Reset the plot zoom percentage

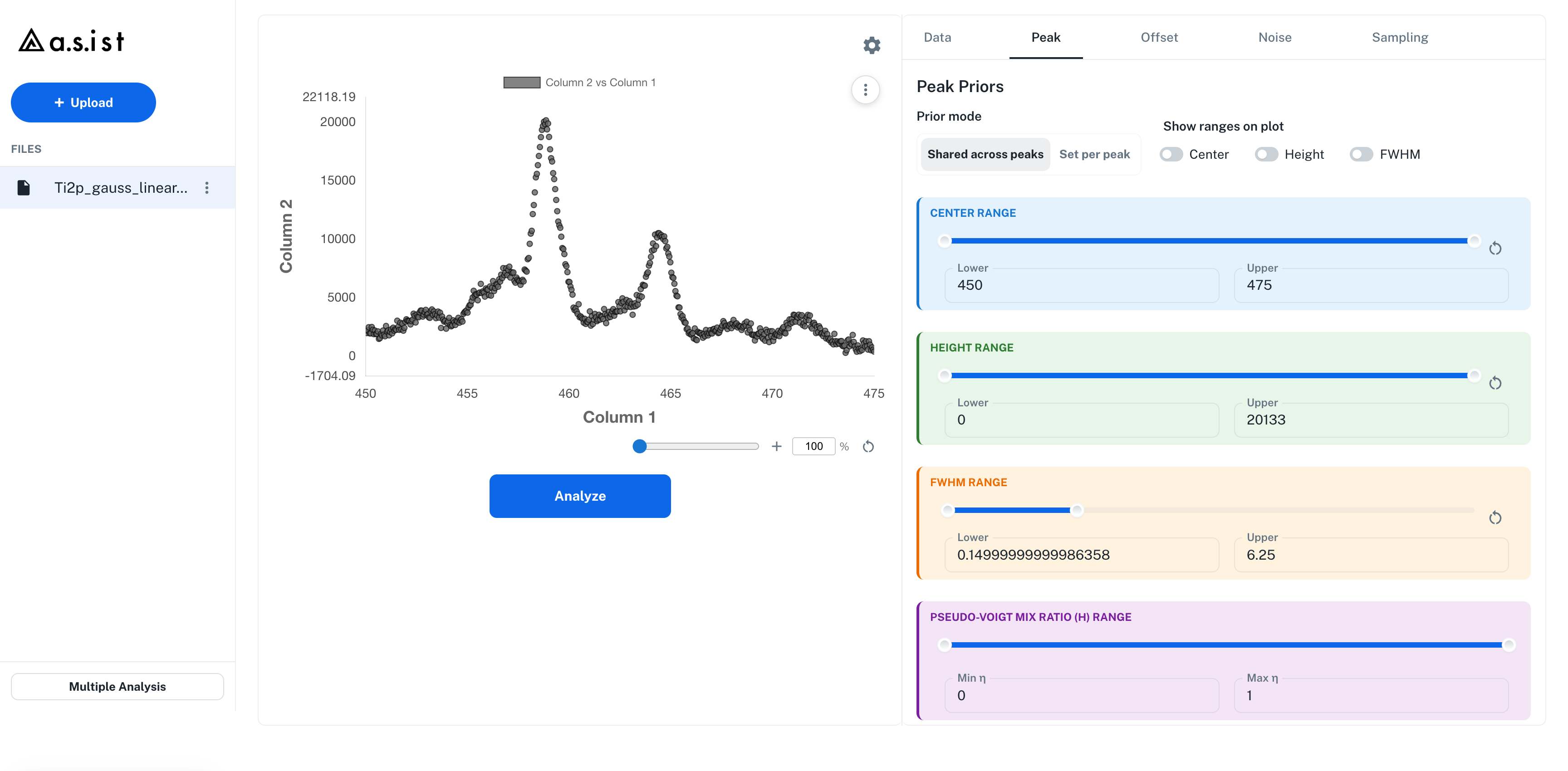[868, 447]
